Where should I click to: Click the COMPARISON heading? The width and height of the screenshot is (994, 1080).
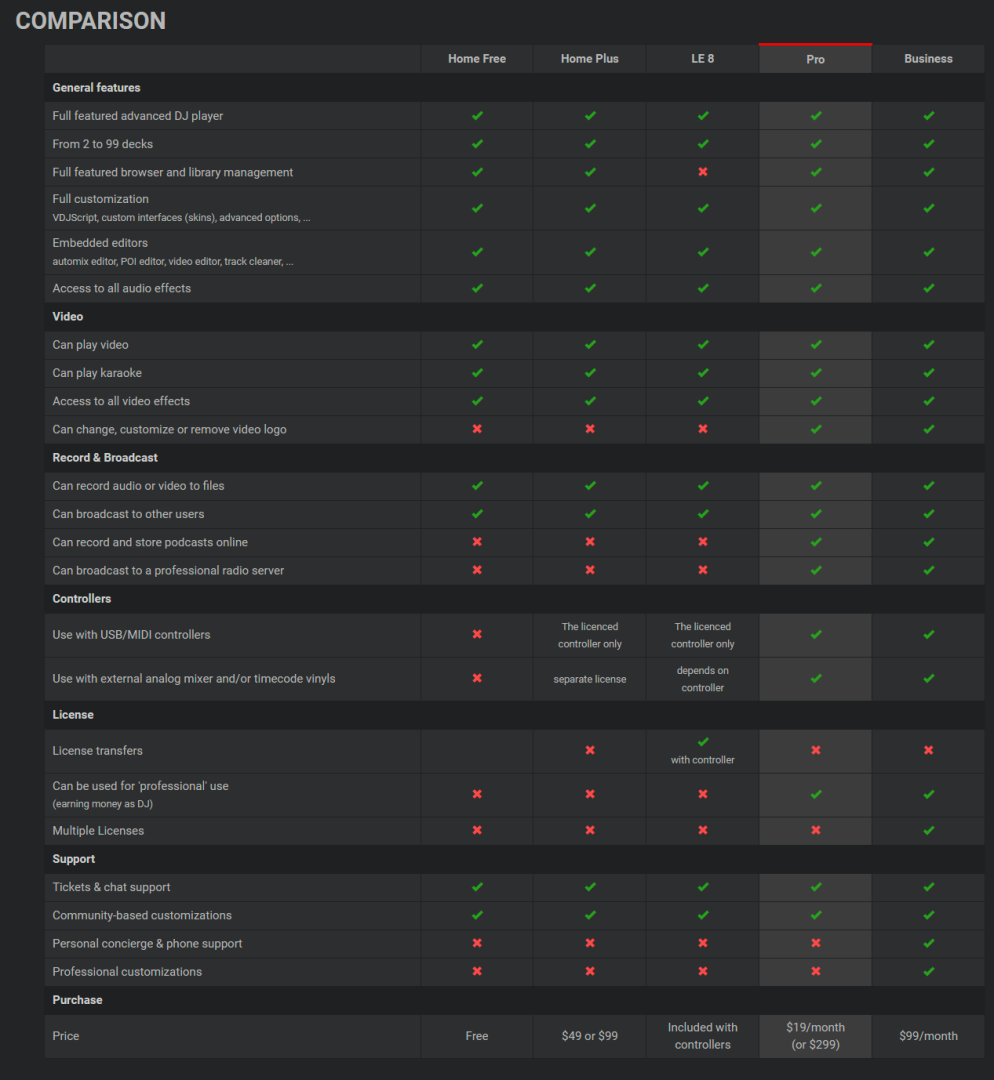[x=91, y=21]
